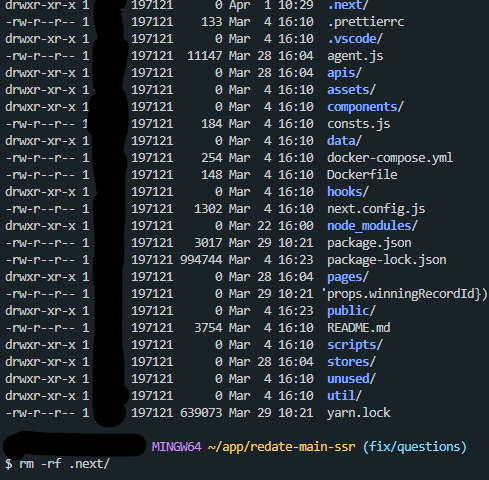Select the 639073 size of yarn.lock
The height and width of the screenshot is (480, 489).
pyautogui.click(x=201, y=413)
